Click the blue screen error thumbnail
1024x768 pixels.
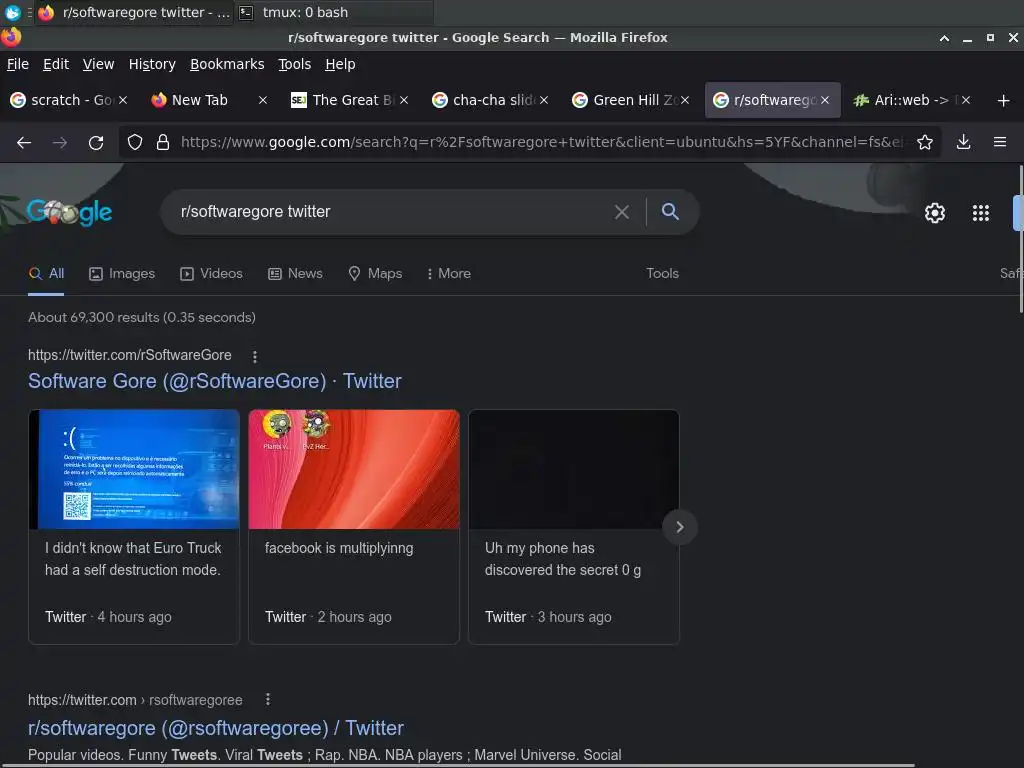(x=134, y=470)
